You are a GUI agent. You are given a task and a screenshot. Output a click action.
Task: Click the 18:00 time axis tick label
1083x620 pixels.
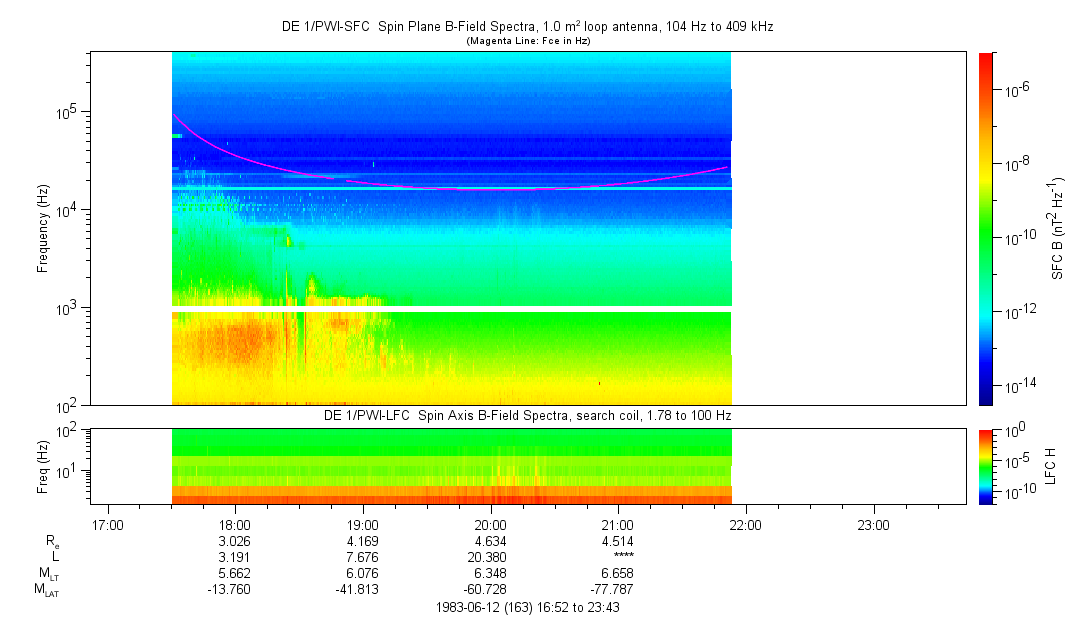coord(235,524)
